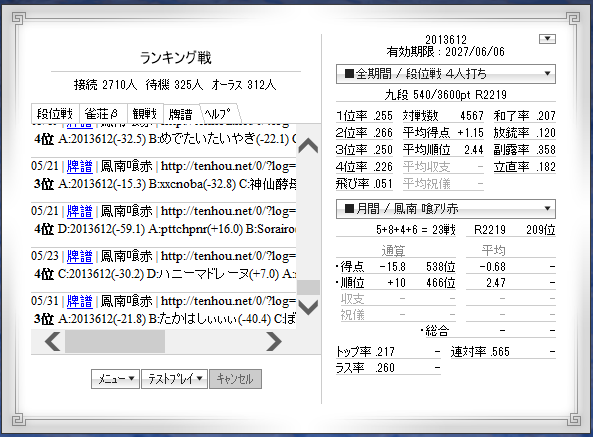Select the 牌譜 tab

(x=181, y=114)
